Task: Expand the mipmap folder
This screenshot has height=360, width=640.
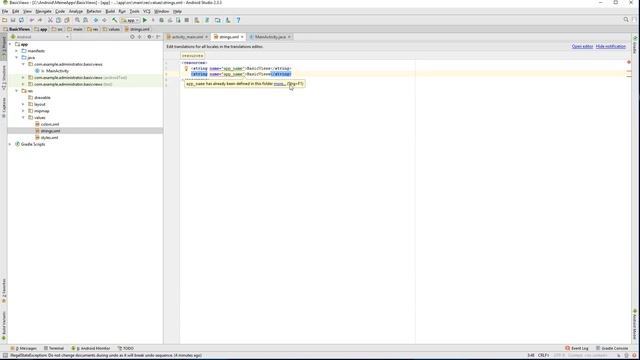Action: (23, 111)
